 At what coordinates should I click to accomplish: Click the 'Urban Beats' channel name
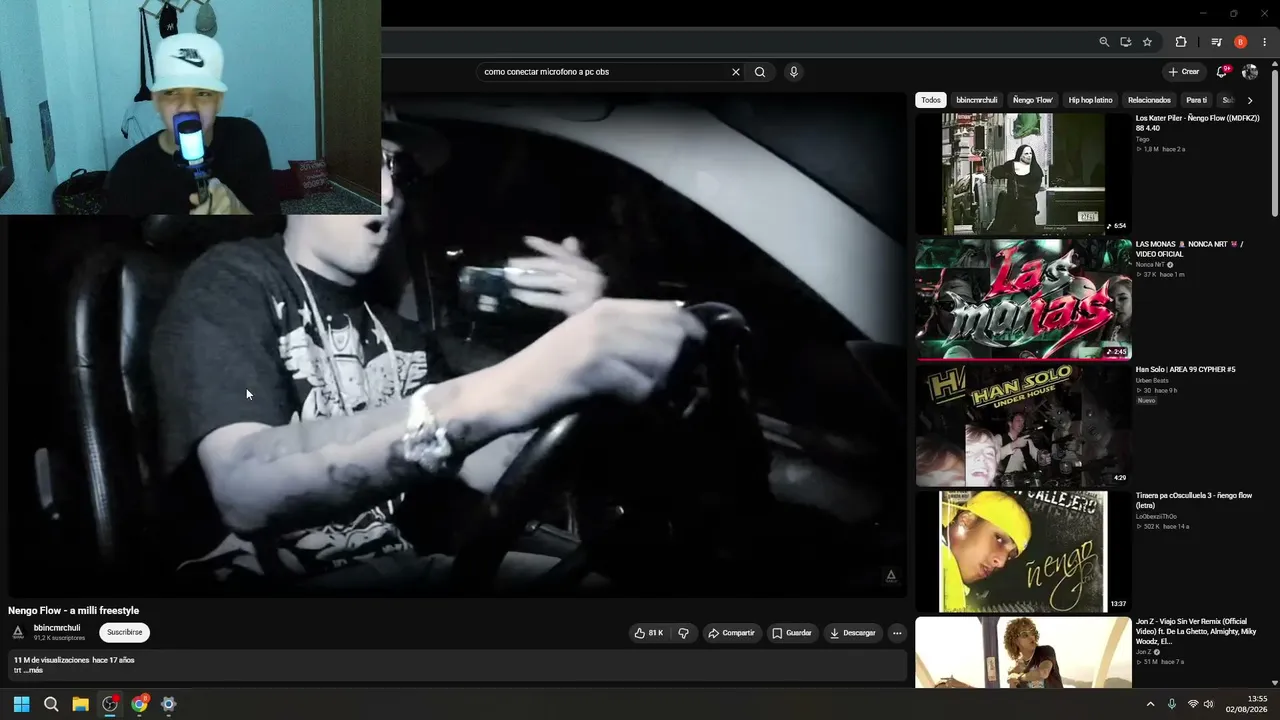click(x=1151, y=380)
